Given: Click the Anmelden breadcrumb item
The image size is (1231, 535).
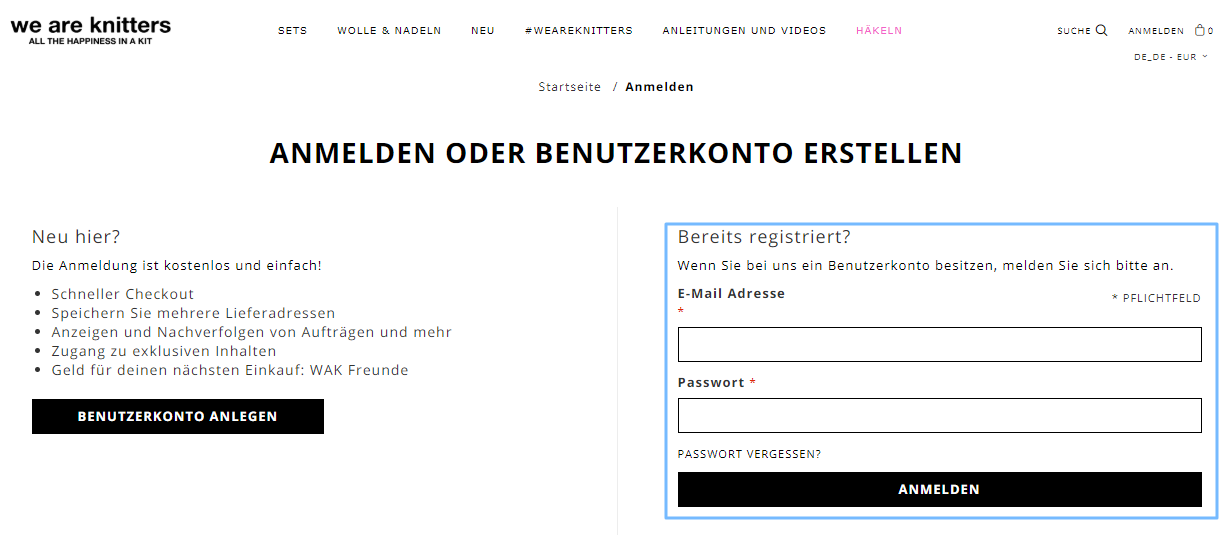Looking at the screenshot, I should [660, 87].
